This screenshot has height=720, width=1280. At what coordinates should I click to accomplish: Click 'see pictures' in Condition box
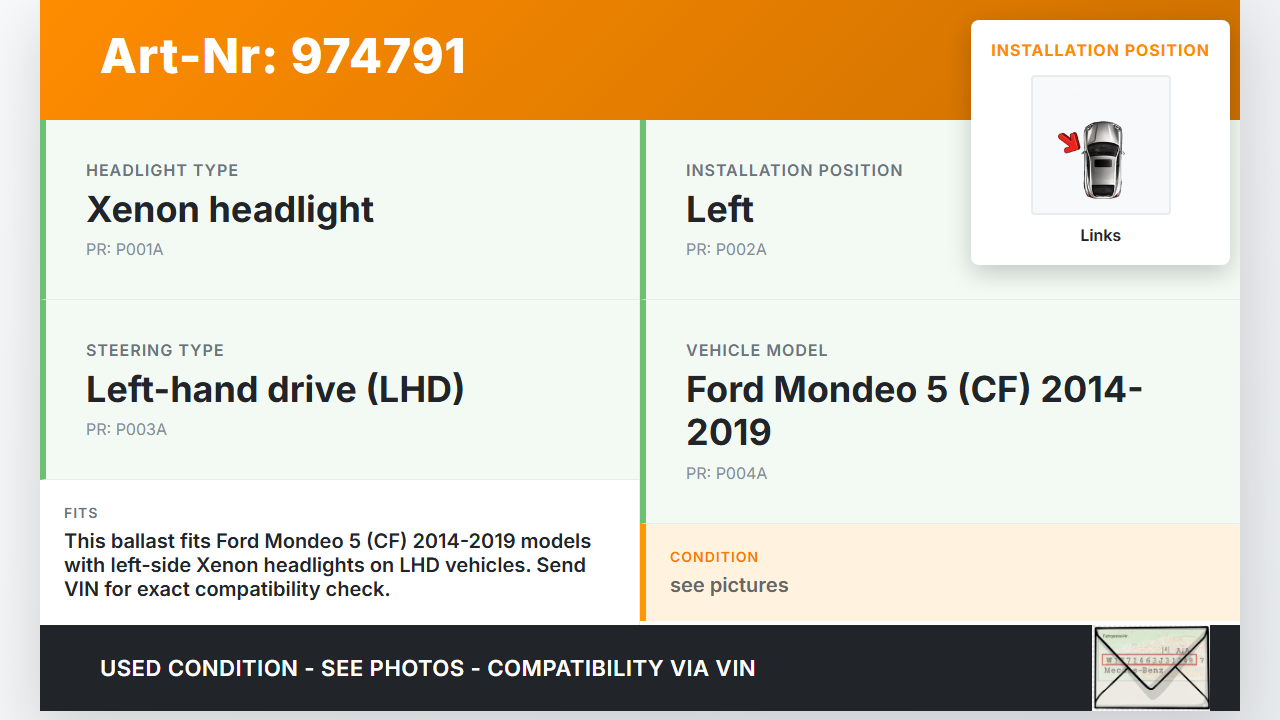(729, 585)
